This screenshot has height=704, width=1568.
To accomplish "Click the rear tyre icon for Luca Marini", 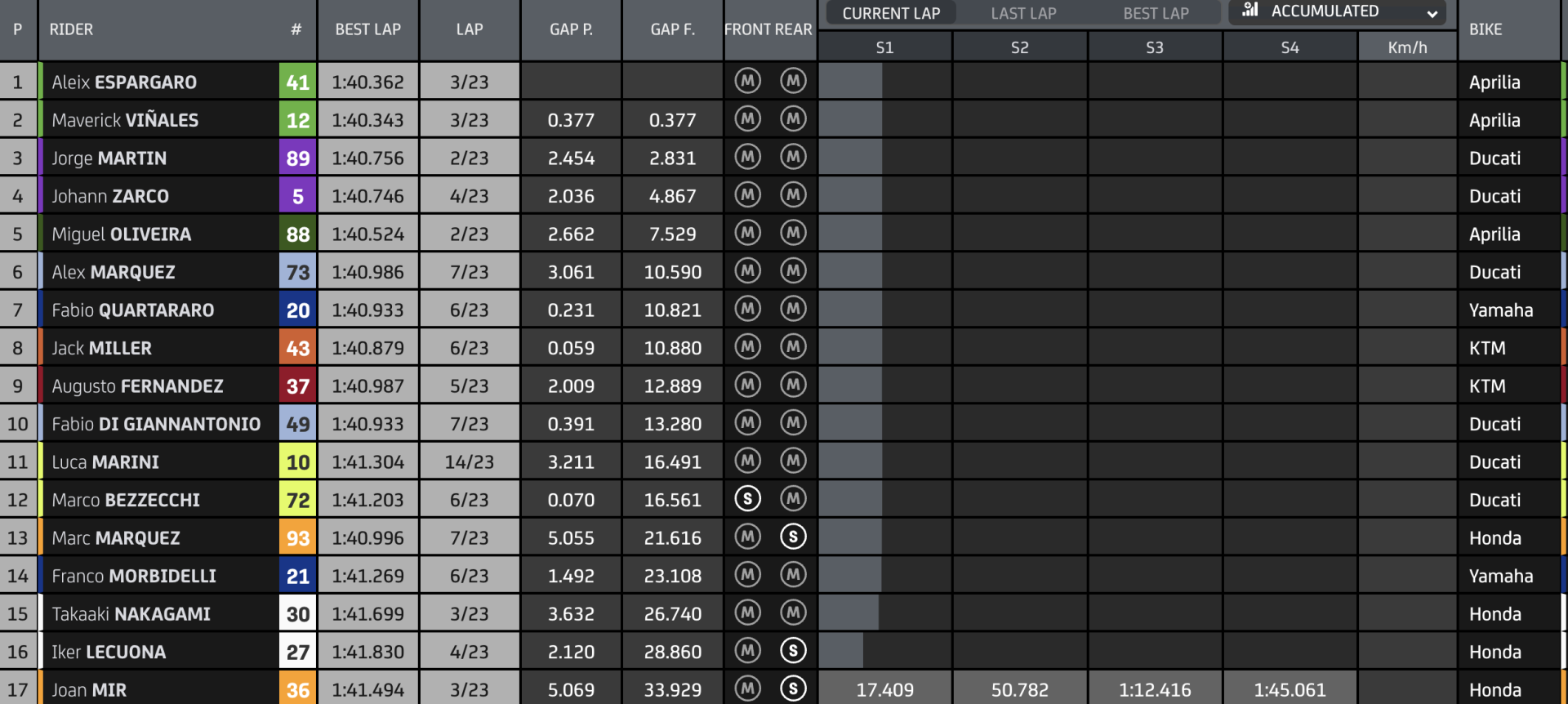I will (793, 461).
